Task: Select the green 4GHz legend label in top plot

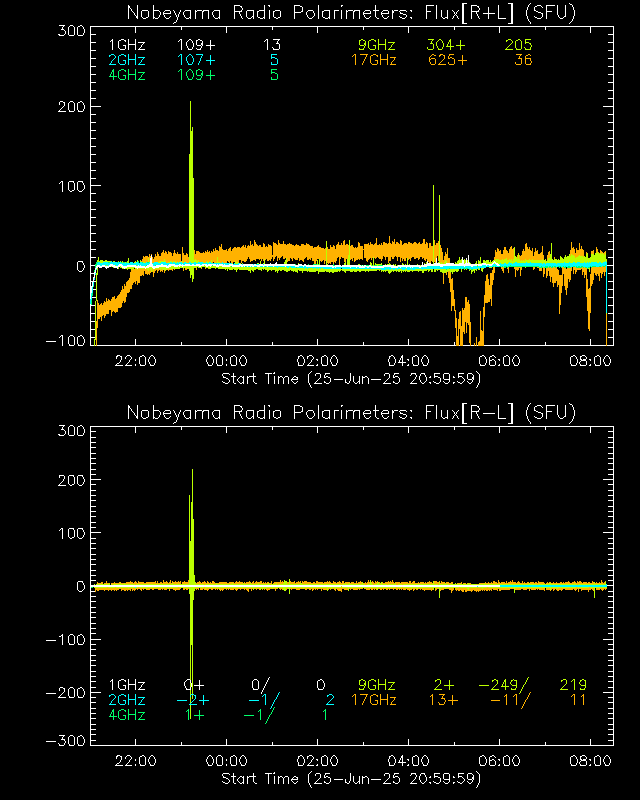Action: coord(127,74)
